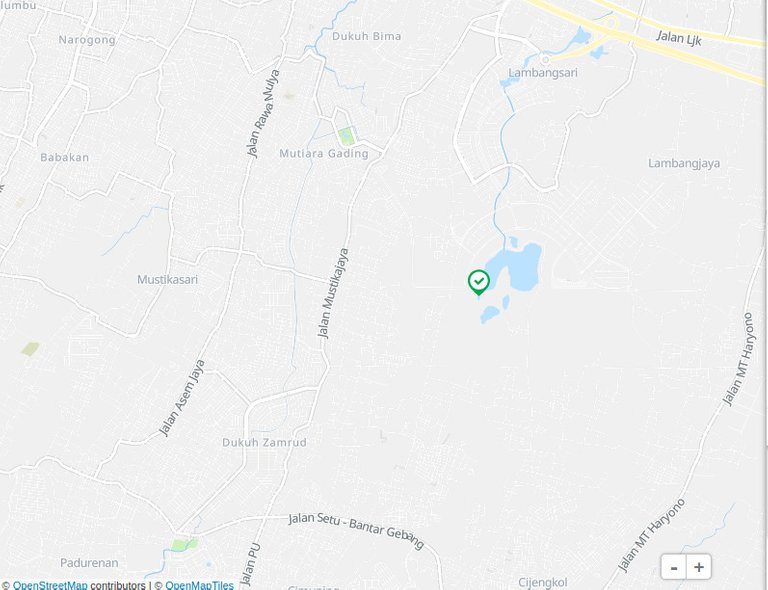768x590 pixels.
Task: Click the Narogong place label
Action: (x=87, y=40)
